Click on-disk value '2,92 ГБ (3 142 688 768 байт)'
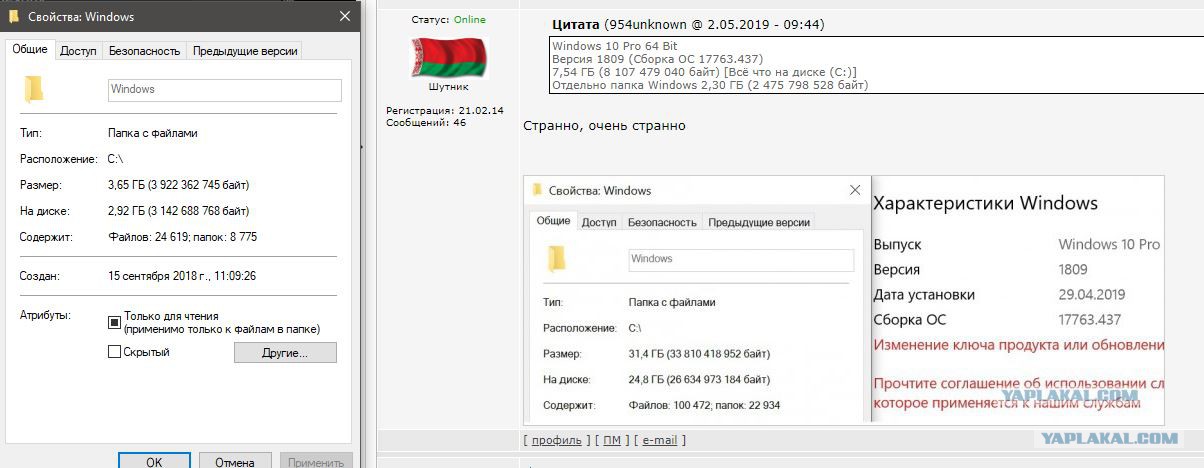1204x468 pixels. coord(178,211)
